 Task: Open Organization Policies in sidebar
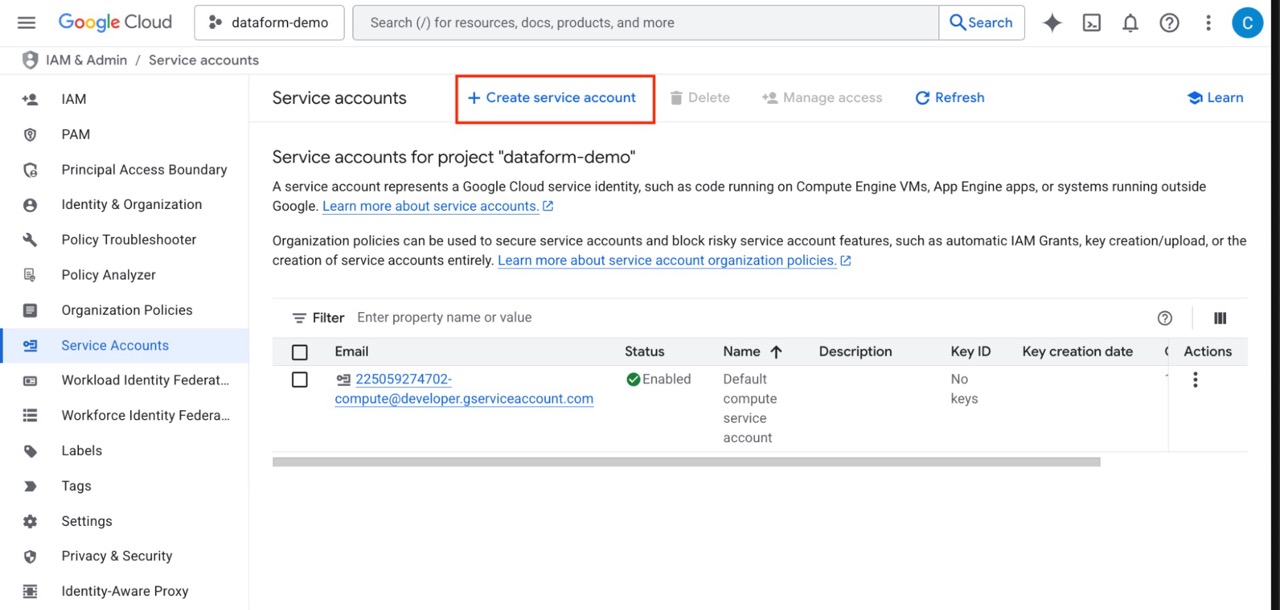[x=126, y=310]
